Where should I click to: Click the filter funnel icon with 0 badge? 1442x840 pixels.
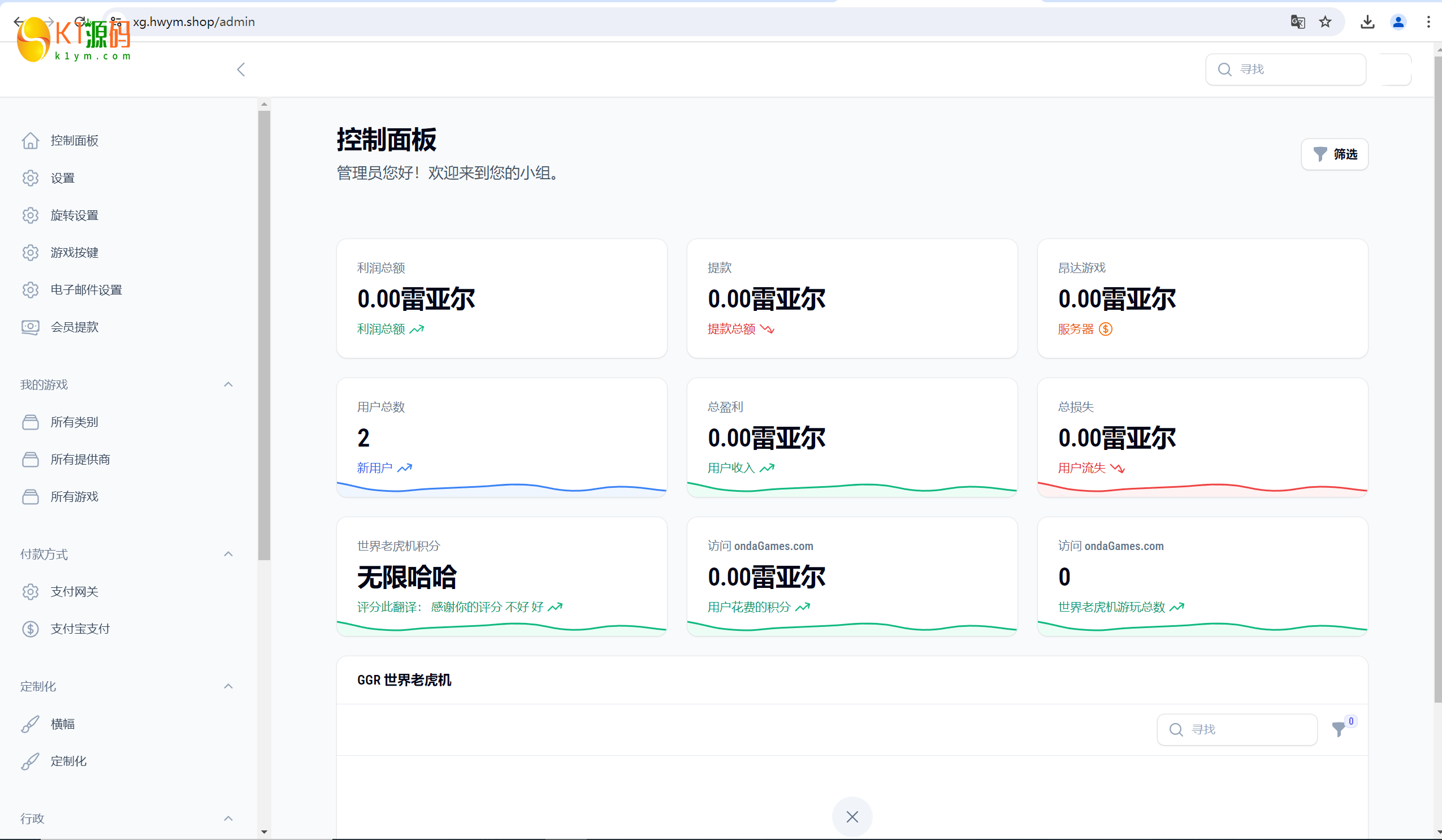pos(1339,729)
